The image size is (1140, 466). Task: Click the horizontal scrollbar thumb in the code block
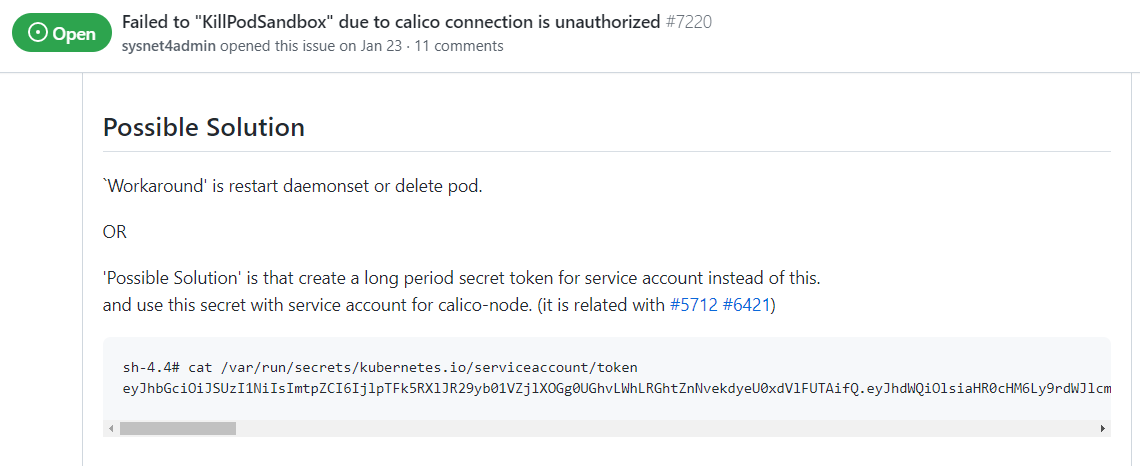pyautogui.click(x=178, y=429)
